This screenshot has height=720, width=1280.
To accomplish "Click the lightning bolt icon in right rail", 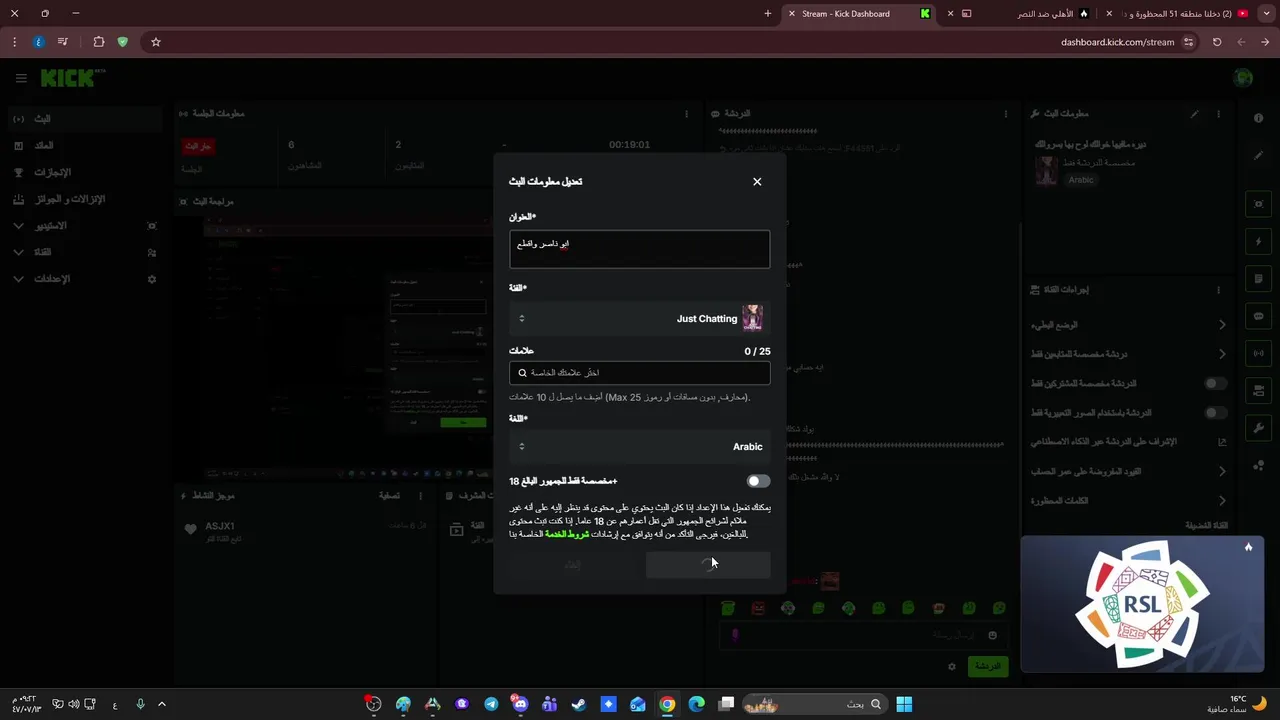I will (x=1258, y=242).
